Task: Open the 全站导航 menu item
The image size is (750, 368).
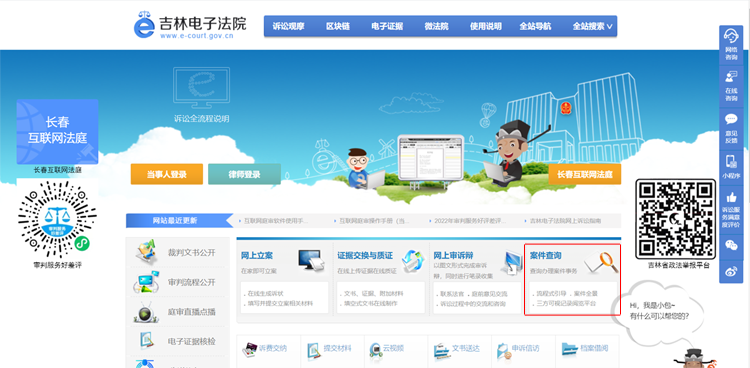Action: (535, 26)
